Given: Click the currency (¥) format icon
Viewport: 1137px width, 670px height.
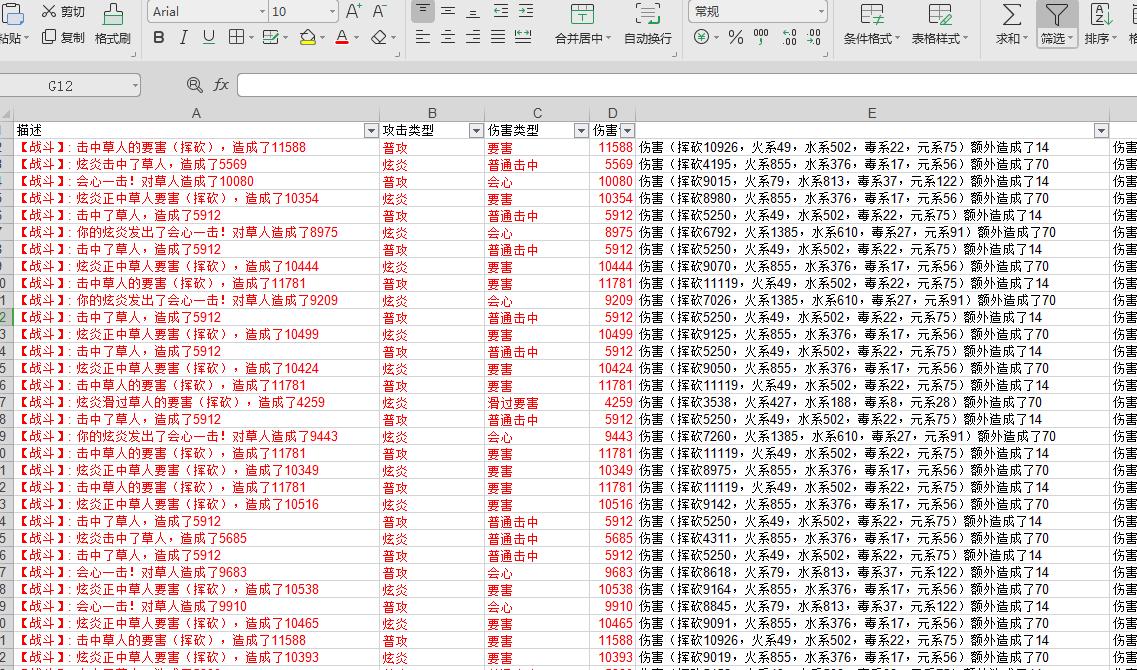Looking at the screenshot, I should pyautogui.click(x=701, y=37).
